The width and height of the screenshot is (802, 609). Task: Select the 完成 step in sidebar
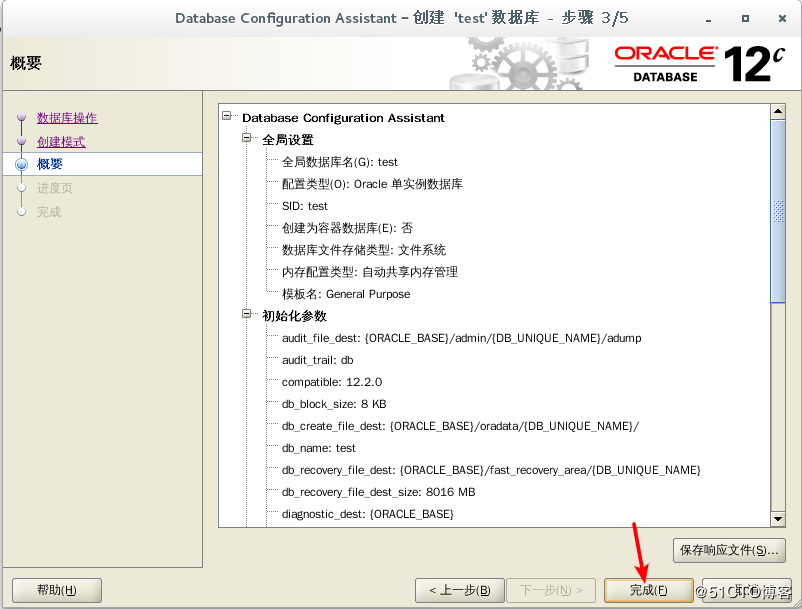[49, 212]
